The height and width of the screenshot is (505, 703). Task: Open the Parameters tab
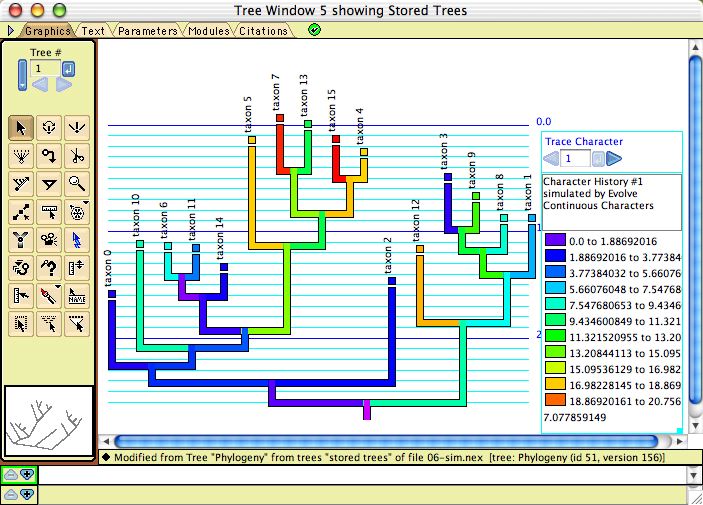pyautogui.click(x=147, y=31)
